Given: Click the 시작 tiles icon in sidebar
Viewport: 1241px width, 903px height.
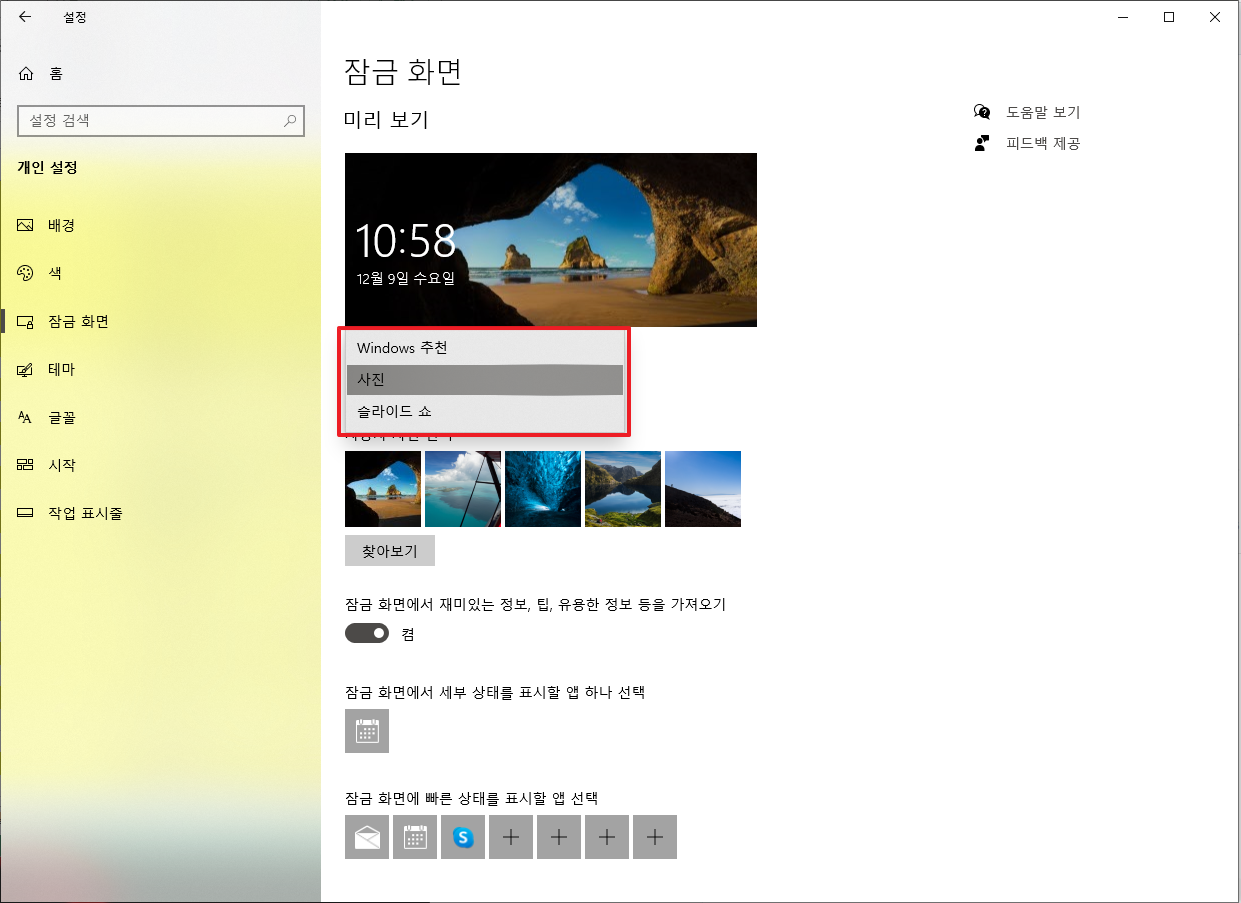Looking at the screenshot, I should [x=26, y=465].
